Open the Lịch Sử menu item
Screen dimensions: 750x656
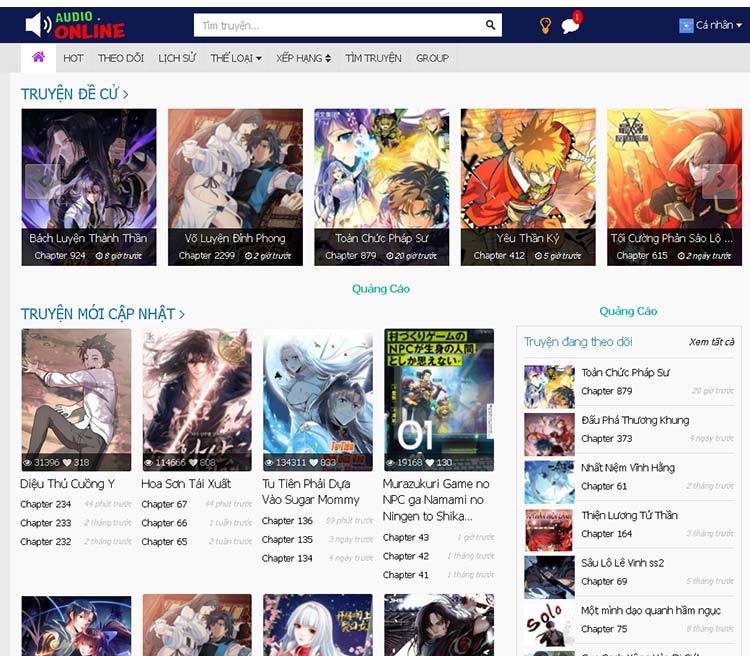(177, 58)
